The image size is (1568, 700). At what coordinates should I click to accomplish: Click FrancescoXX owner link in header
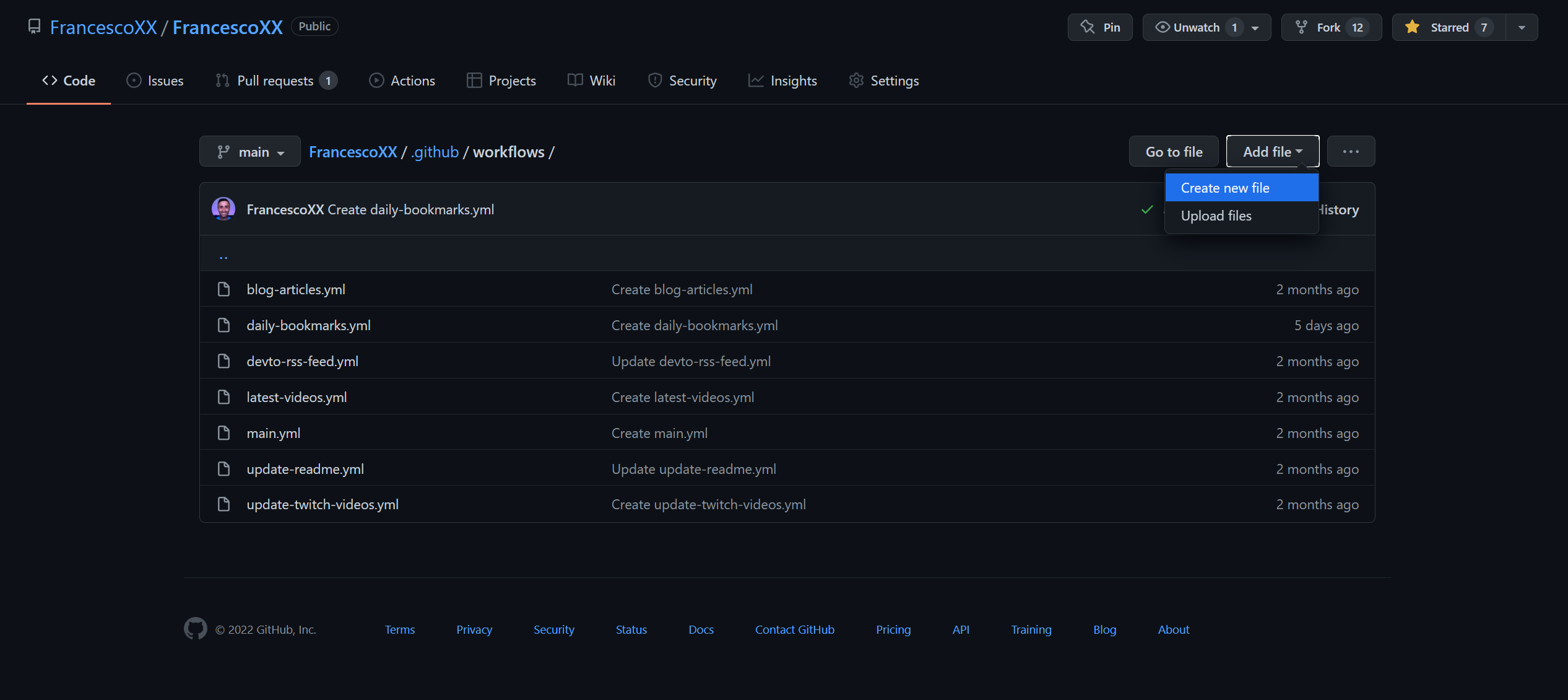pos(103,27)
